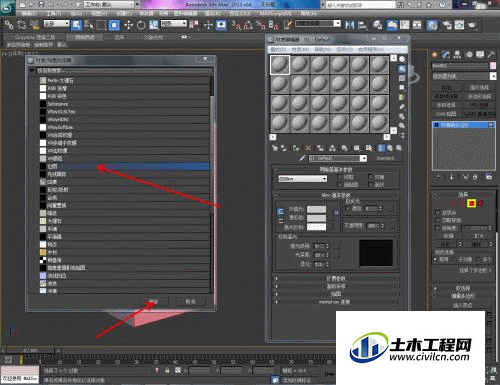
Task: Open 视图 reference coordinate system dropdown
Action: pos(174,24)
